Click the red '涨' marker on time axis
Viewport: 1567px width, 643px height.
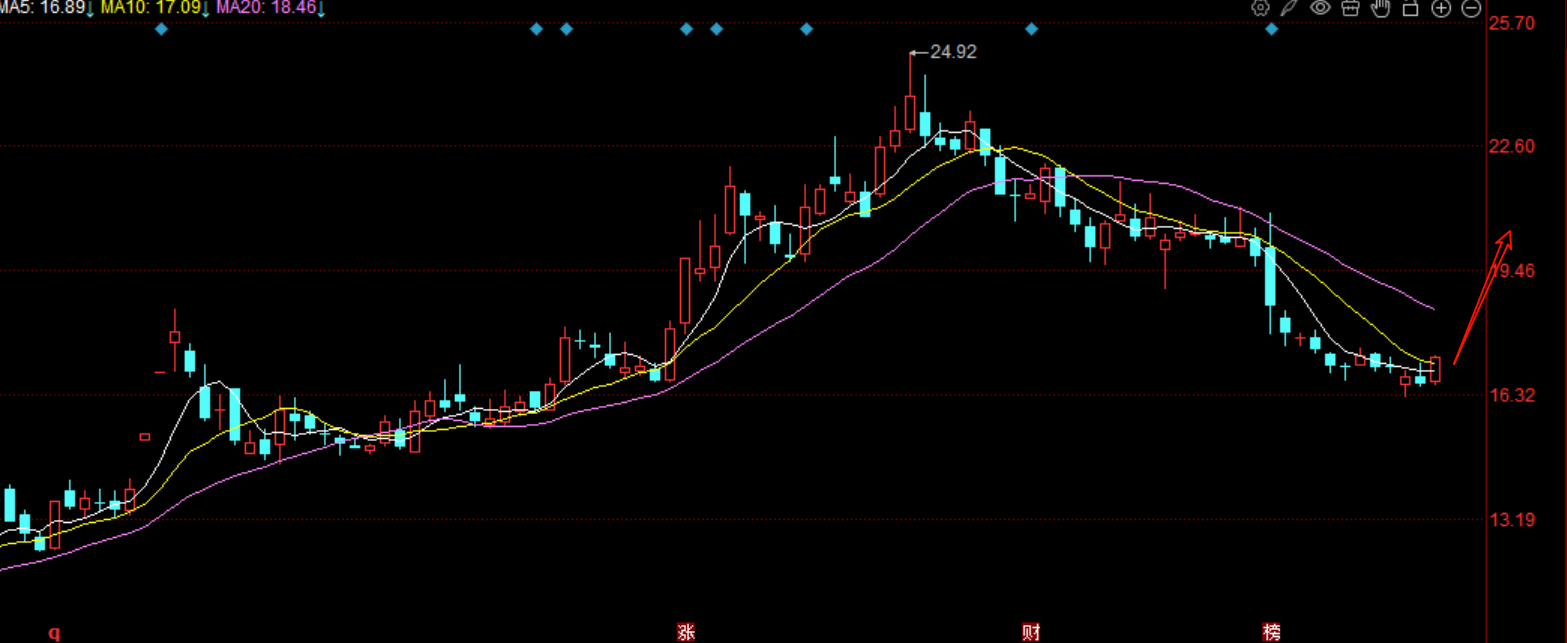point(686,632)
